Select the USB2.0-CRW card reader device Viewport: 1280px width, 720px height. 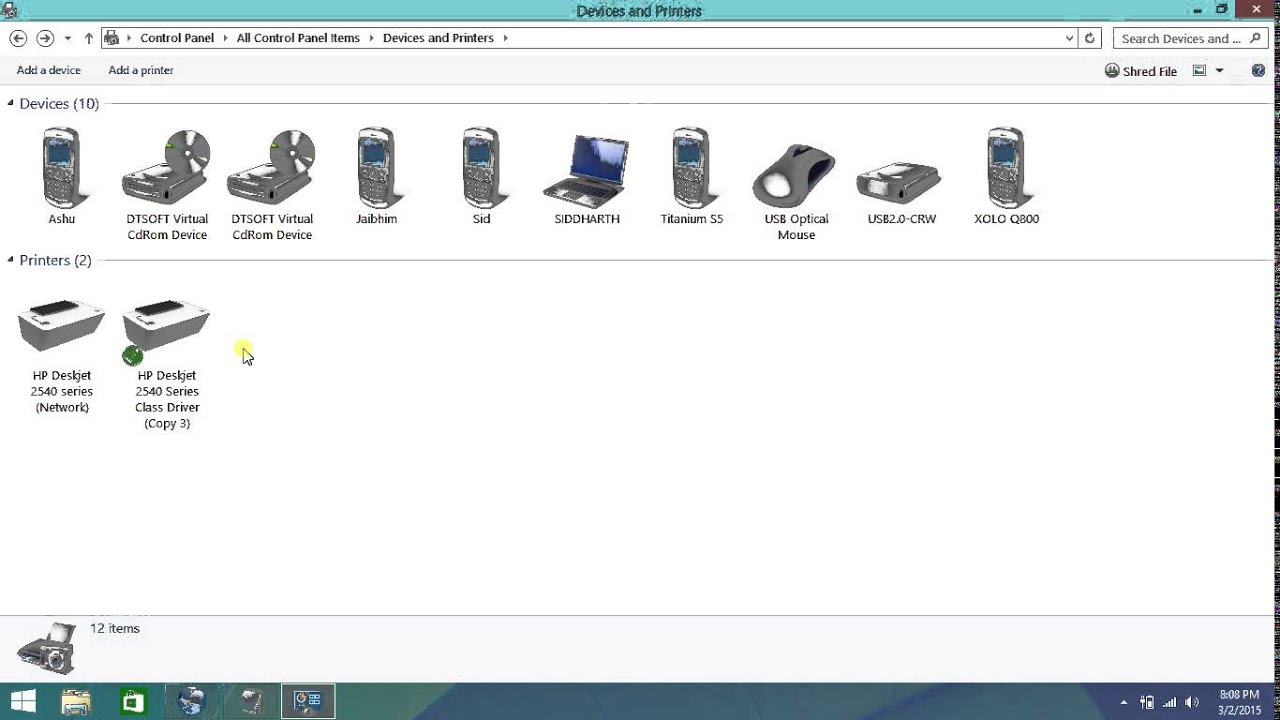[901, 183]
